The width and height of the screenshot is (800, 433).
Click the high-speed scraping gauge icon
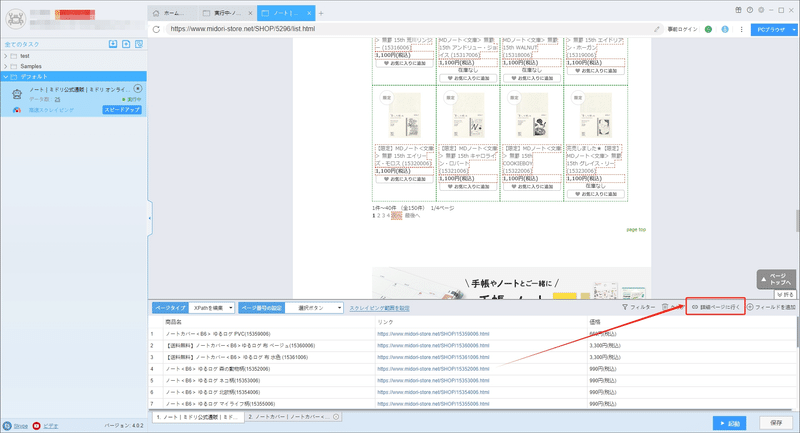(x=17, y=110)
